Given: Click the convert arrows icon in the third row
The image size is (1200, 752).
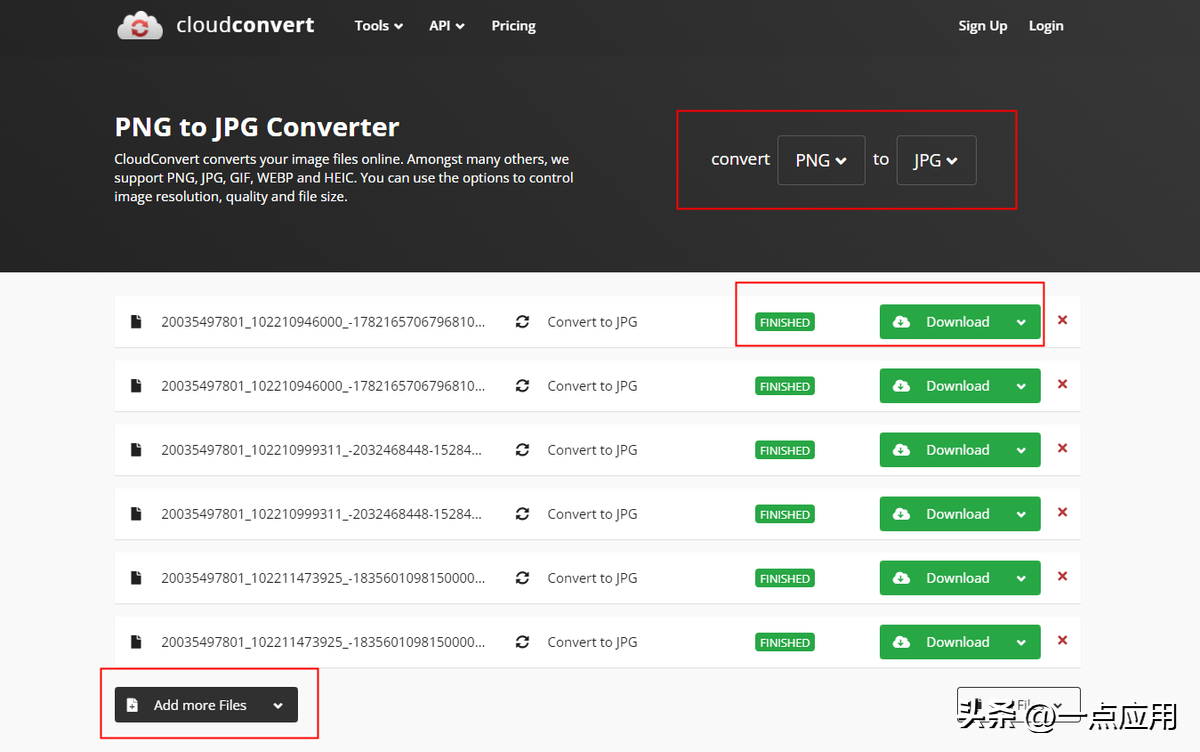Looking at the screenshot, I should point(522,450).
